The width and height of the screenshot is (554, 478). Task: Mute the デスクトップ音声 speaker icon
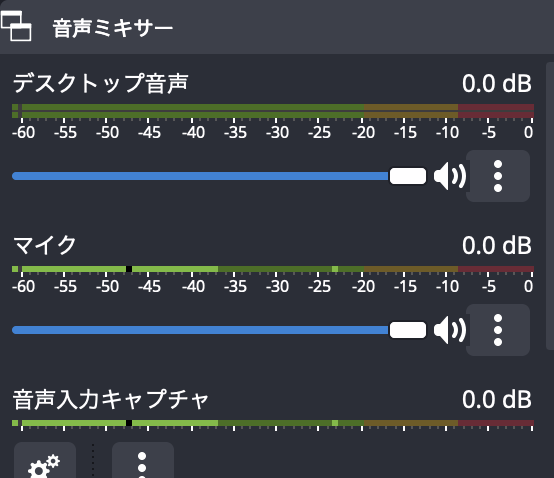[x=450, y=176]
